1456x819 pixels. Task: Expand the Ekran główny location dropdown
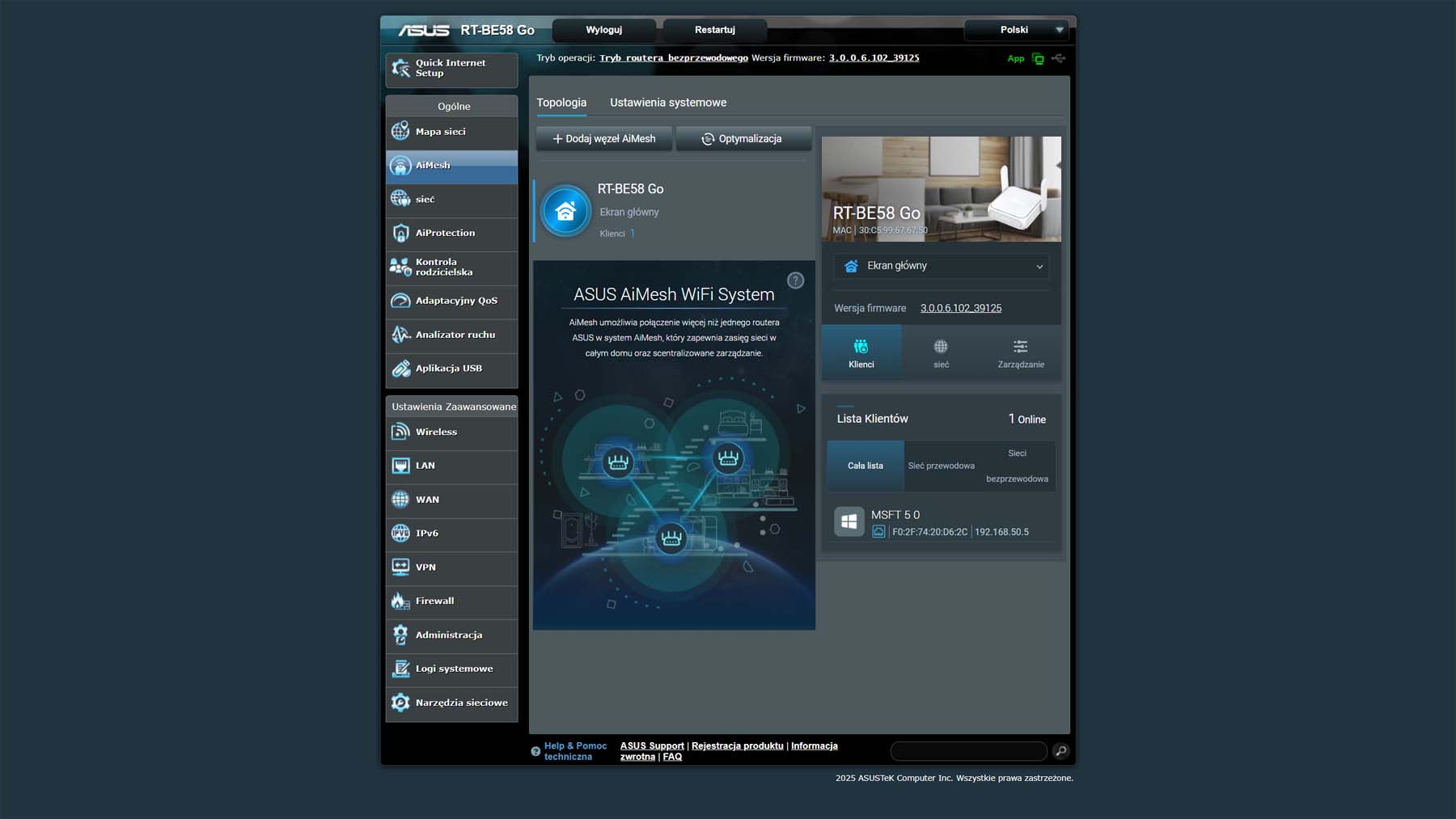942,266
